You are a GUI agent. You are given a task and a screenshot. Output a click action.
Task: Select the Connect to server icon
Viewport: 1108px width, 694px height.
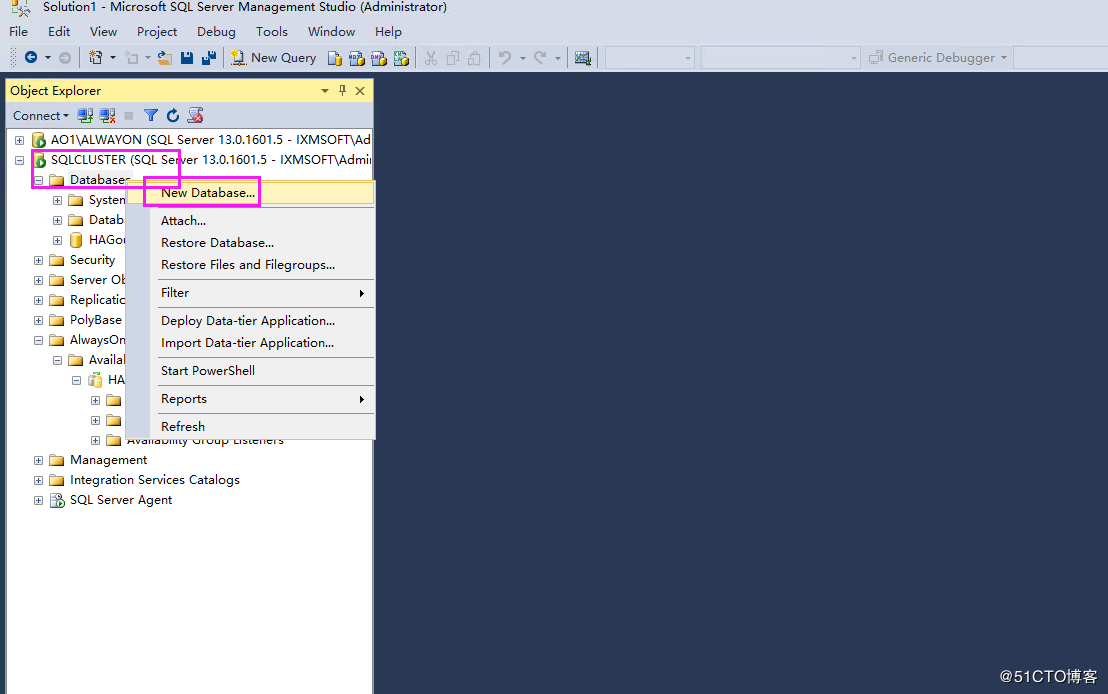click(x=85, y=115)
